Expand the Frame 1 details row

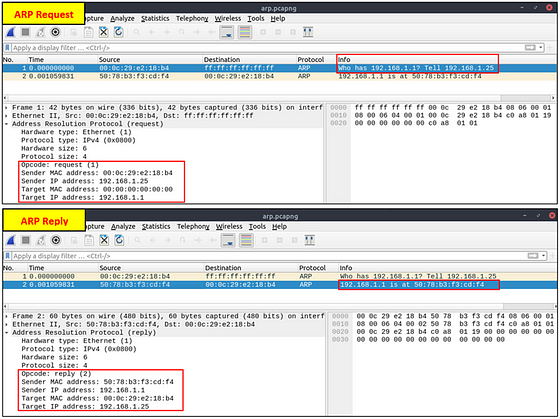click(x=6, y=108)
